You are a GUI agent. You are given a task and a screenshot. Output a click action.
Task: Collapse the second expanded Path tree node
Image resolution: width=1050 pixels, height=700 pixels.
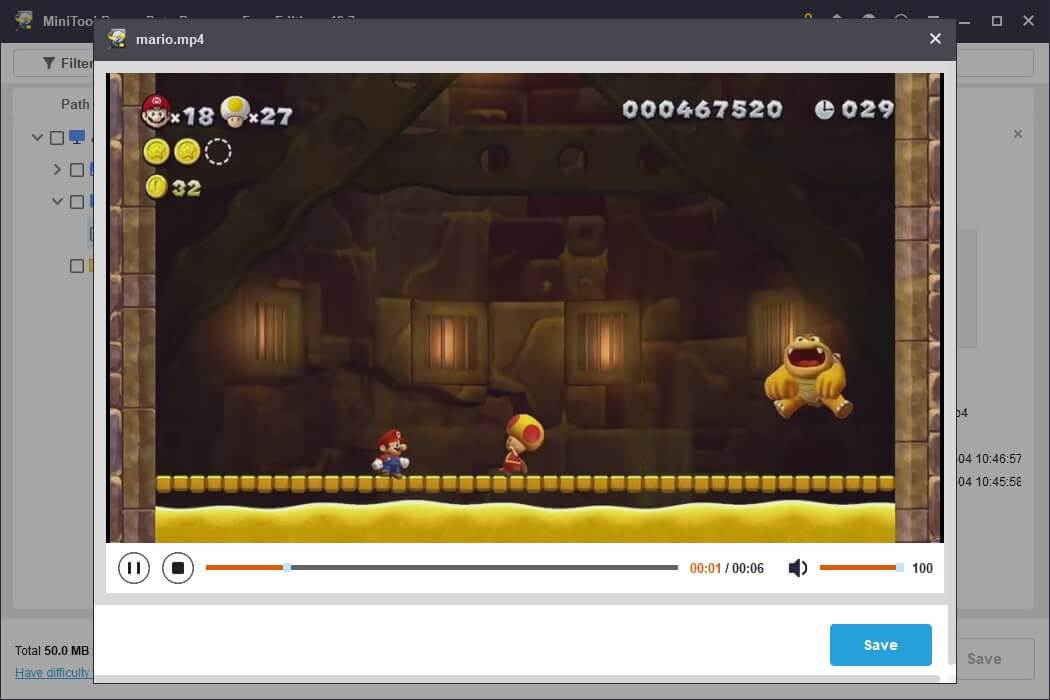(57, 201)
